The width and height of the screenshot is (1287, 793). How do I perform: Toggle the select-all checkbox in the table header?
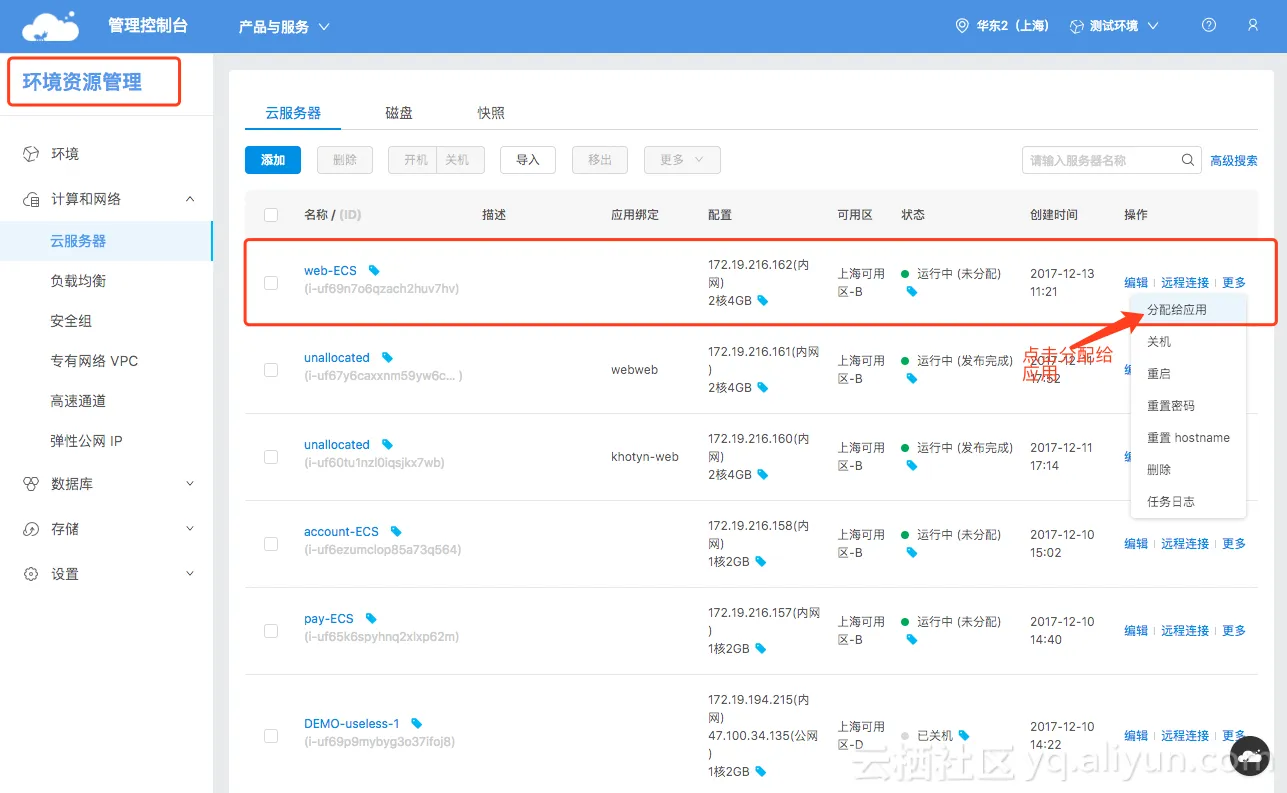271,215
